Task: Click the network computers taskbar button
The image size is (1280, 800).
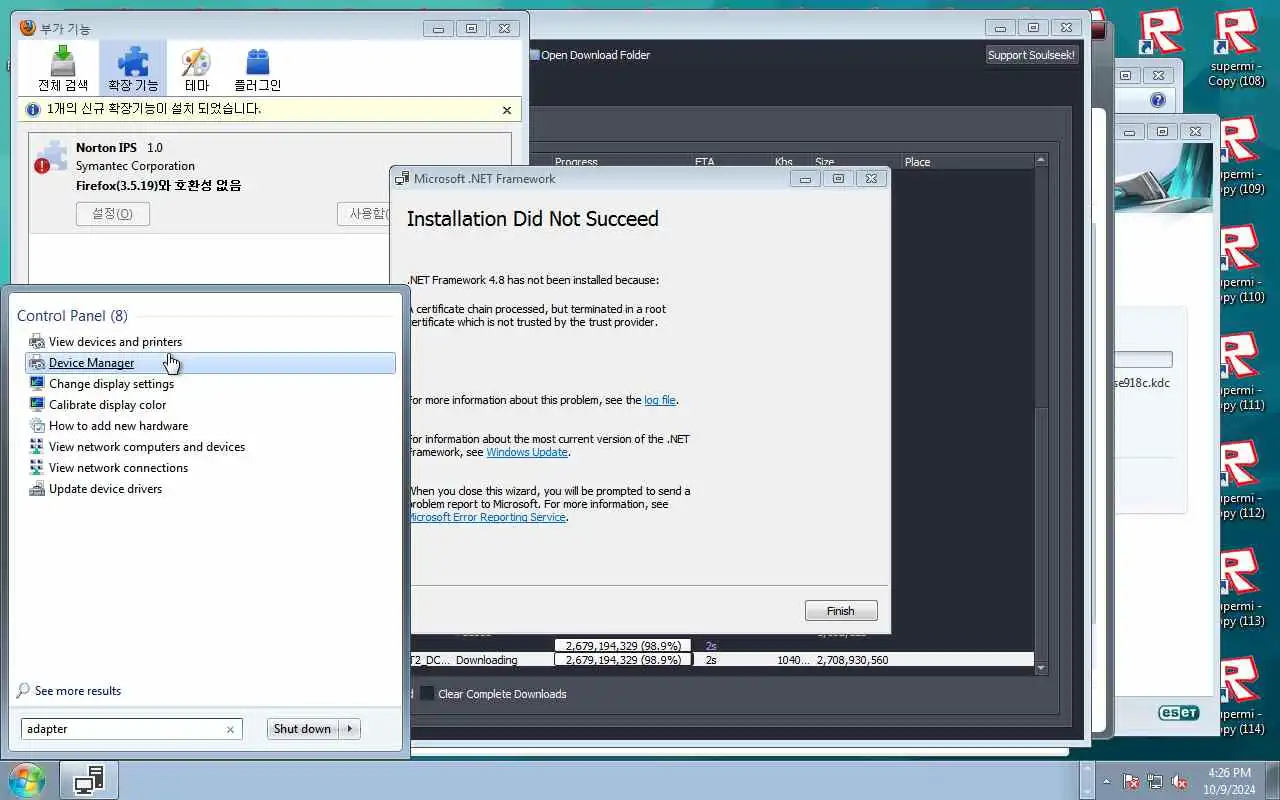Action: click(x=89, y=780)
